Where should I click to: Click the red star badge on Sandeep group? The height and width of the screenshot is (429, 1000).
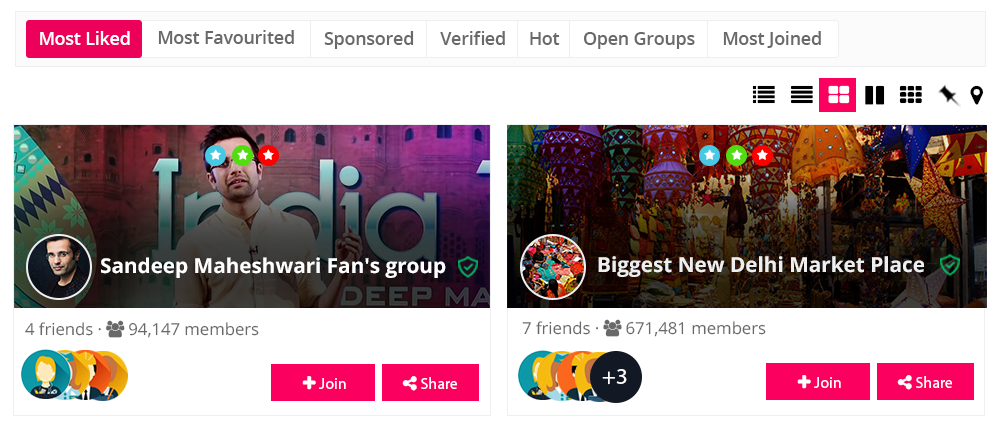[x=268, y=155]
